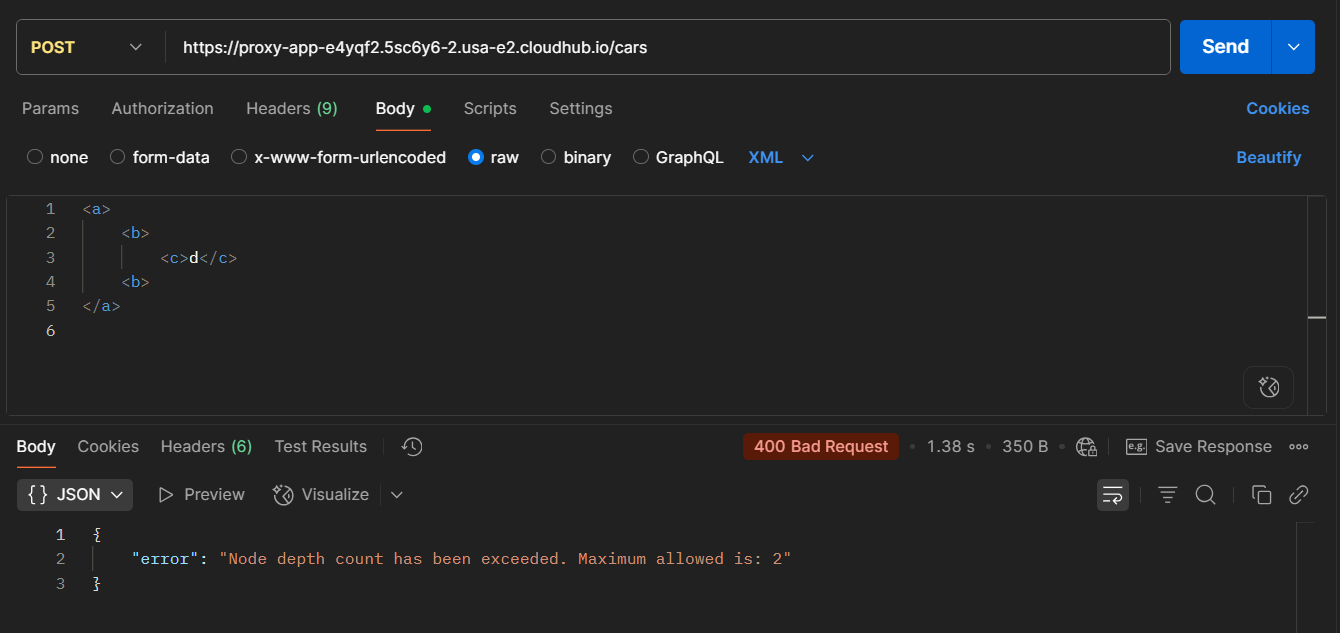Select the raw body type radio button
This screenshot has width=1340, height=633.
pos(476,157)
